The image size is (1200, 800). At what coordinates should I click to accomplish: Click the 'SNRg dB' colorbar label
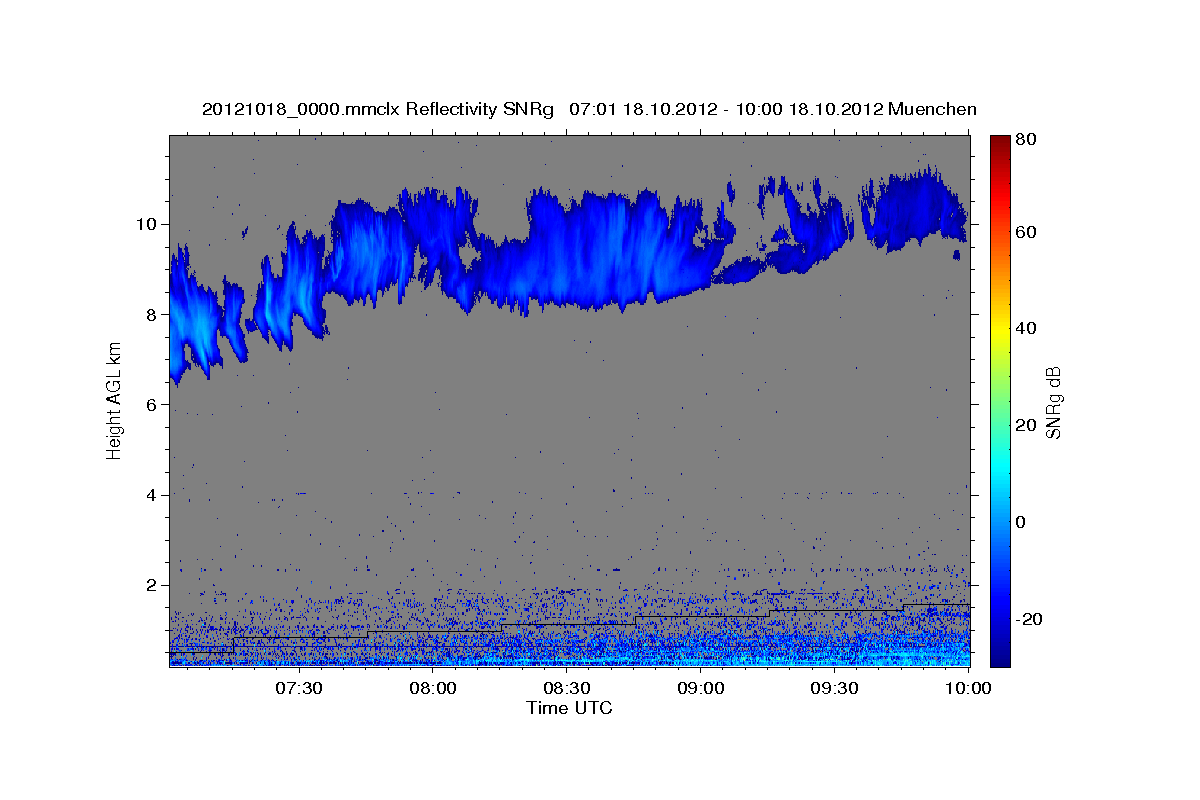(x=1053, y=401)
